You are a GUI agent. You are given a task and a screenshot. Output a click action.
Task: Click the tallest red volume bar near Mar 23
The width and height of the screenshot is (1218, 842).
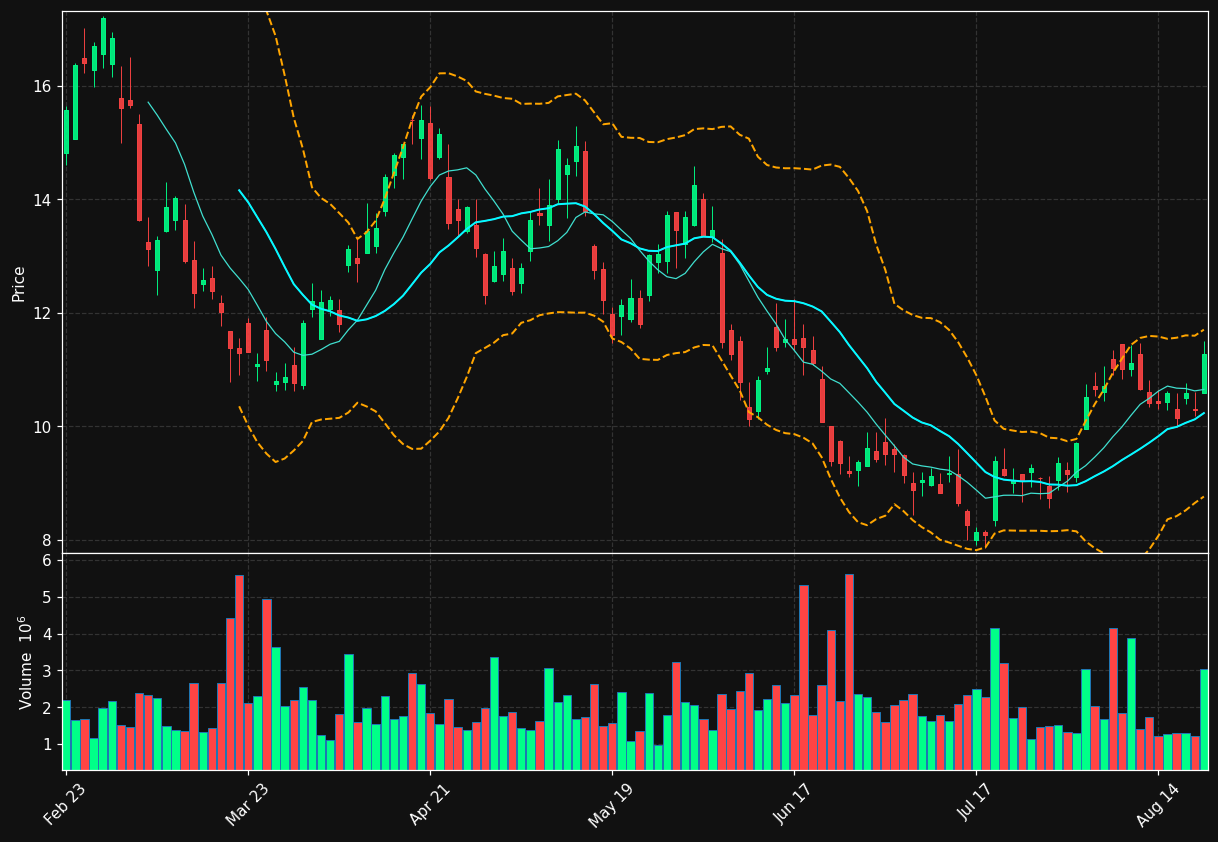(x=239, y=672)
